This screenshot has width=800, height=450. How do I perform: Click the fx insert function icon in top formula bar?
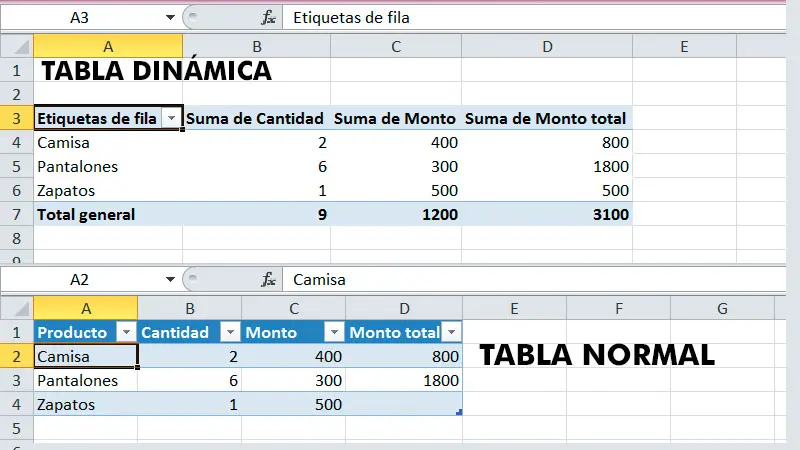pyautogui.click(x=268, y=18)
